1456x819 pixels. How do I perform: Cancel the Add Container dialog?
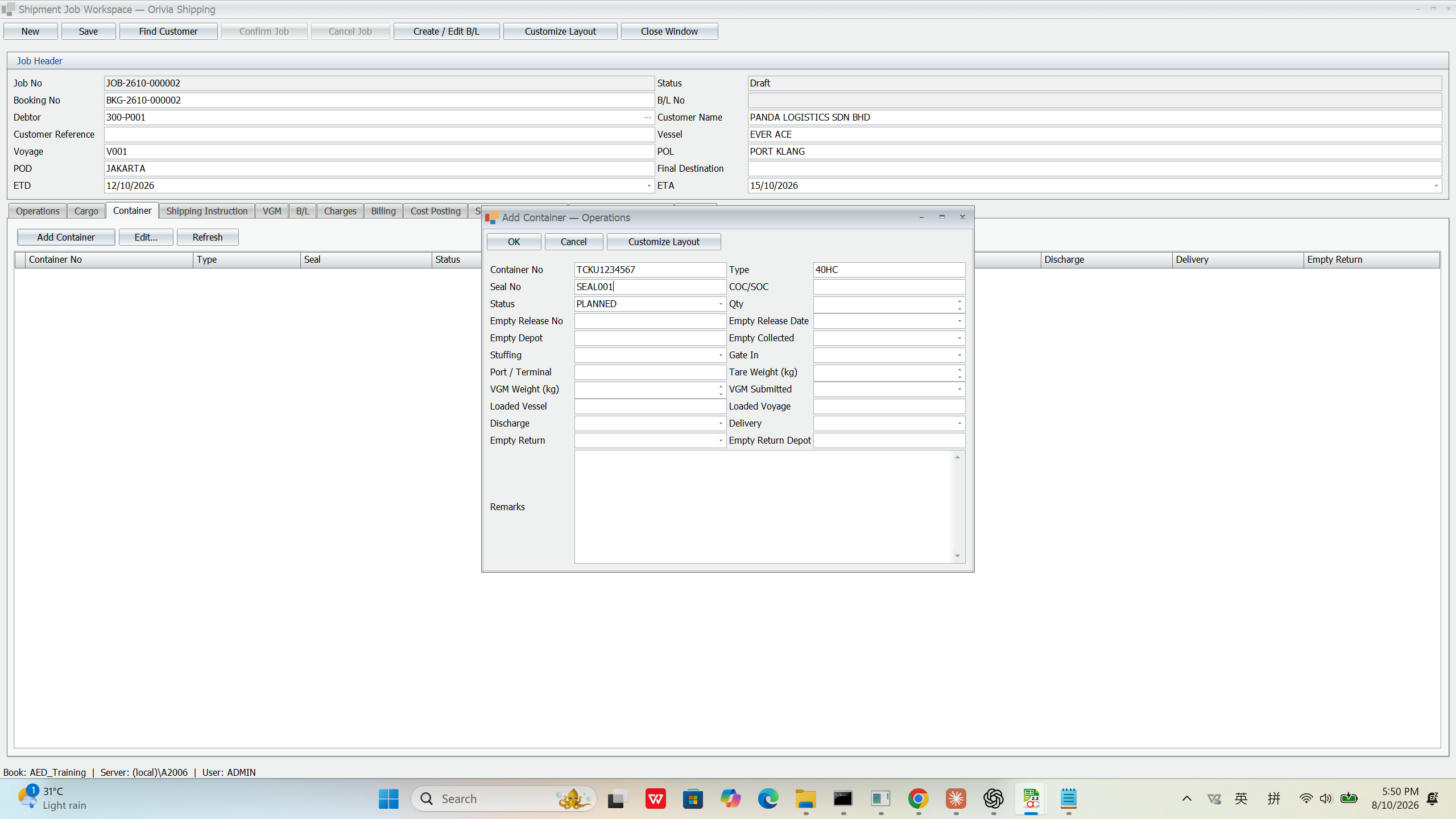tap(574, 242)
